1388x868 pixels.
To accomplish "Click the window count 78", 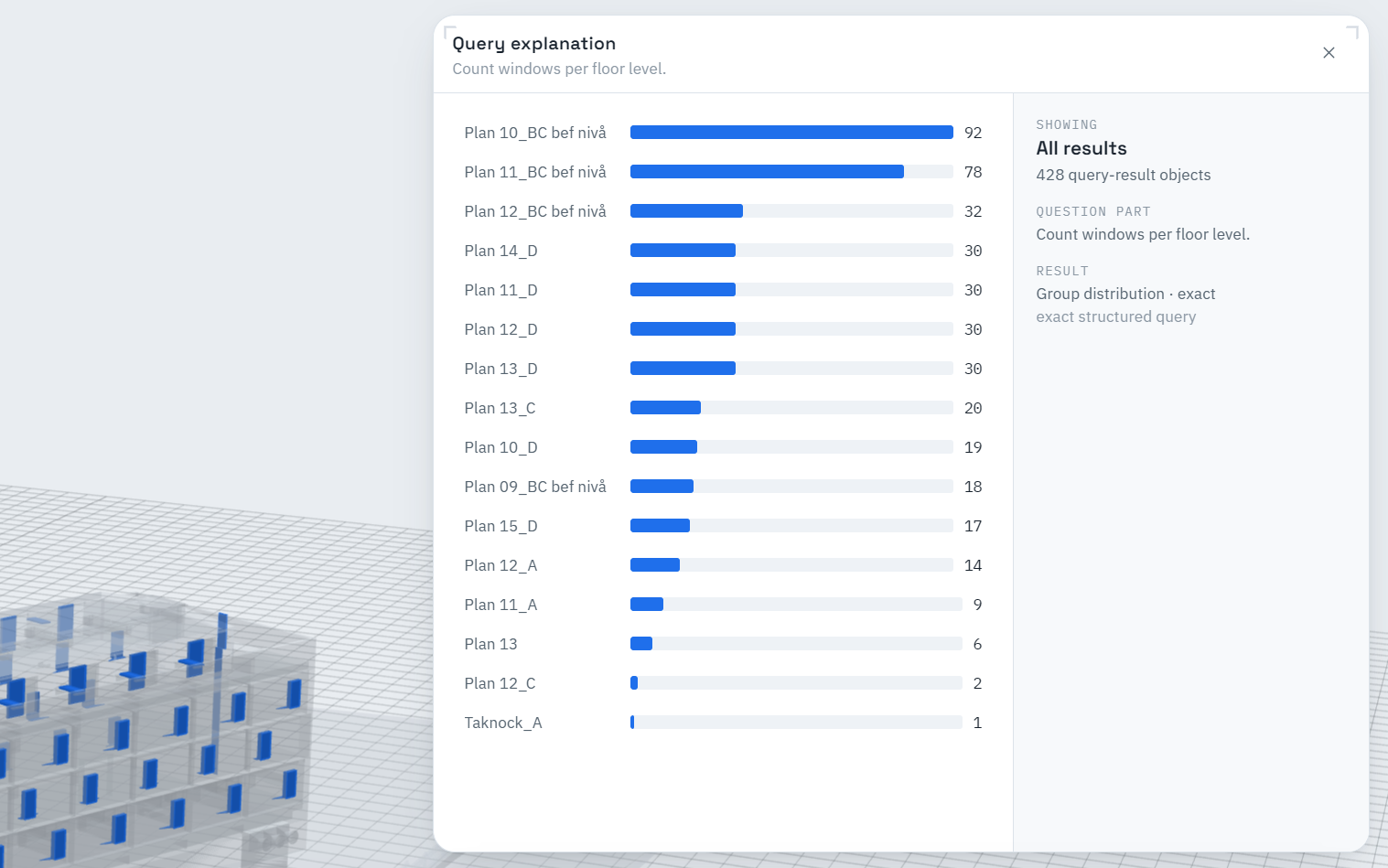I will pyautogui.click(x=973, y=172).
